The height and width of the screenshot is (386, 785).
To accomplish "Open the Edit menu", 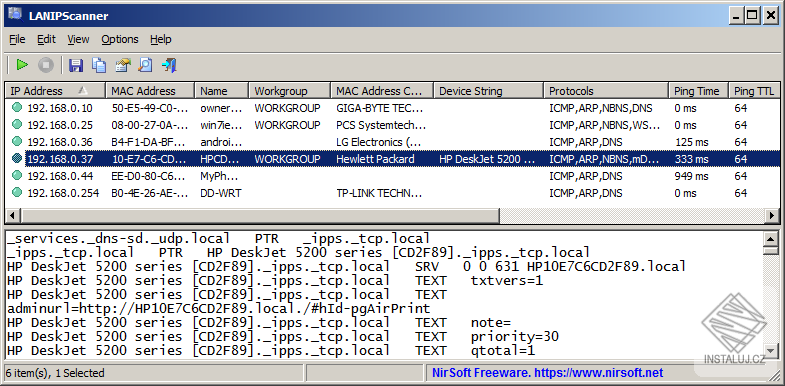I will pos(46,39).
